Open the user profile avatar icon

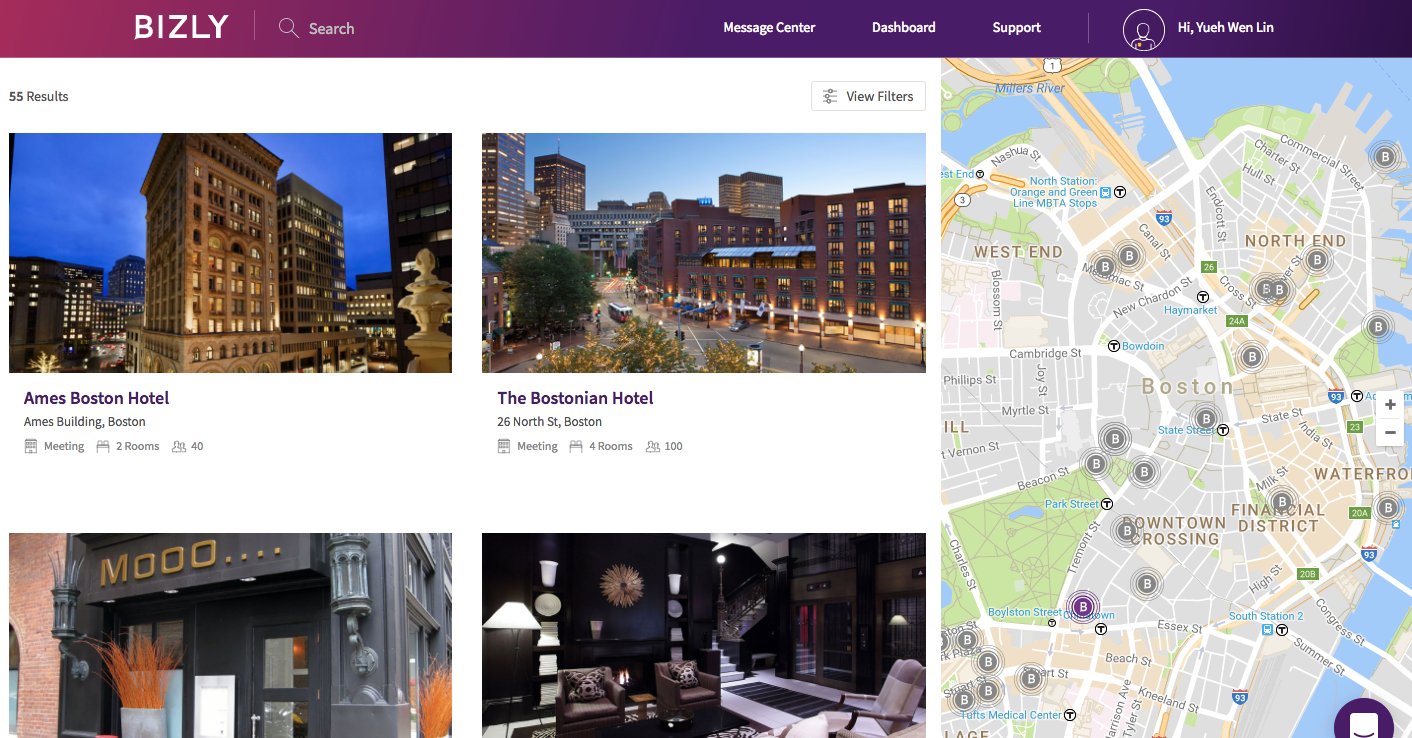pos(1143,29)
